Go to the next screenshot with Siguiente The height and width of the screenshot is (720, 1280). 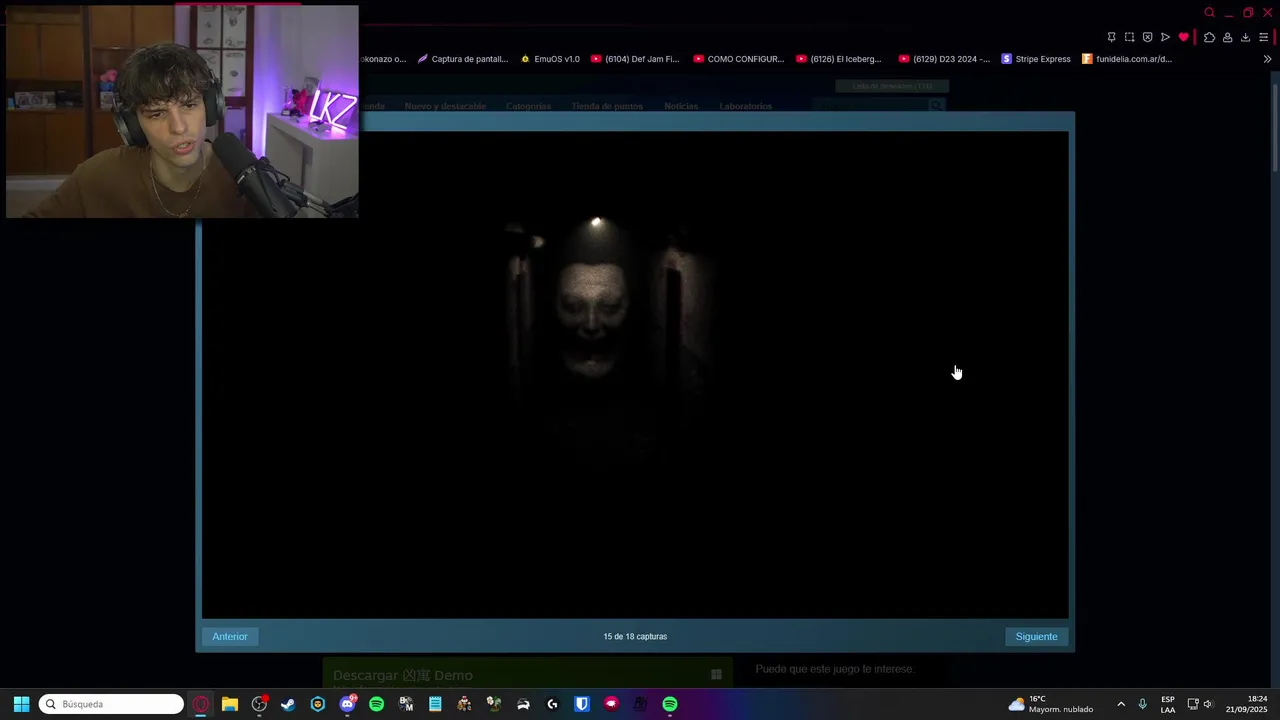(x=1036, y=637)
